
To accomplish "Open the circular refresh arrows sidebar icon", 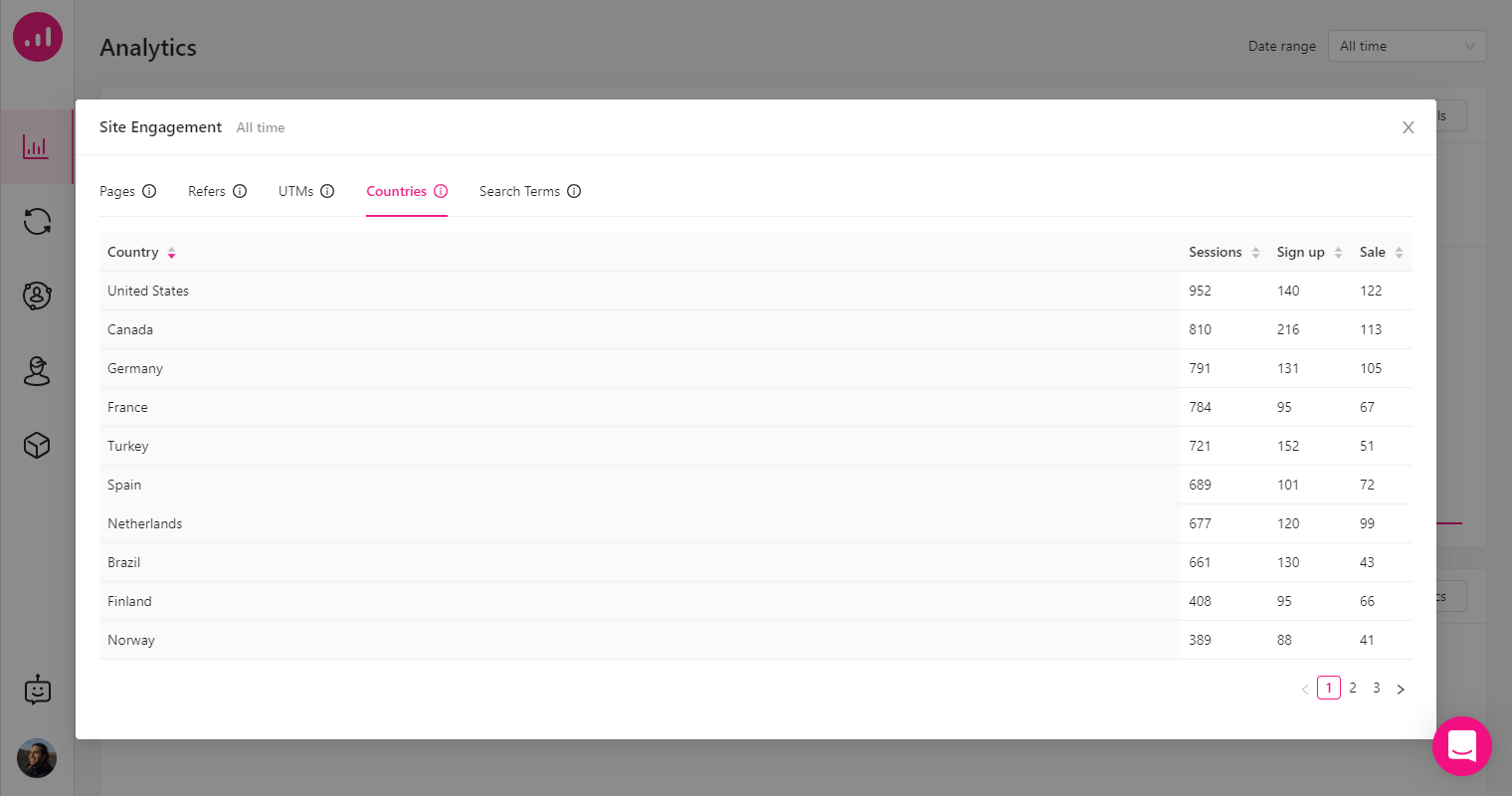I will pos(37,221).
